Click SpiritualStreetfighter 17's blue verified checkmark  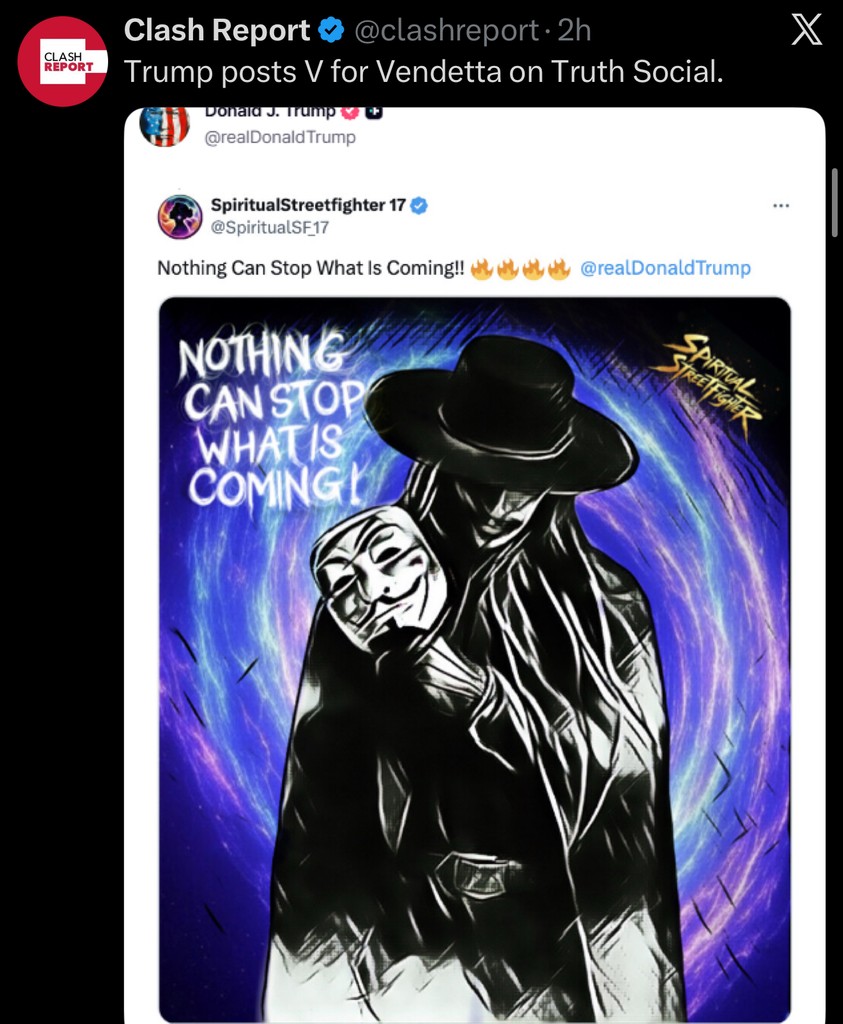point(420,205)
